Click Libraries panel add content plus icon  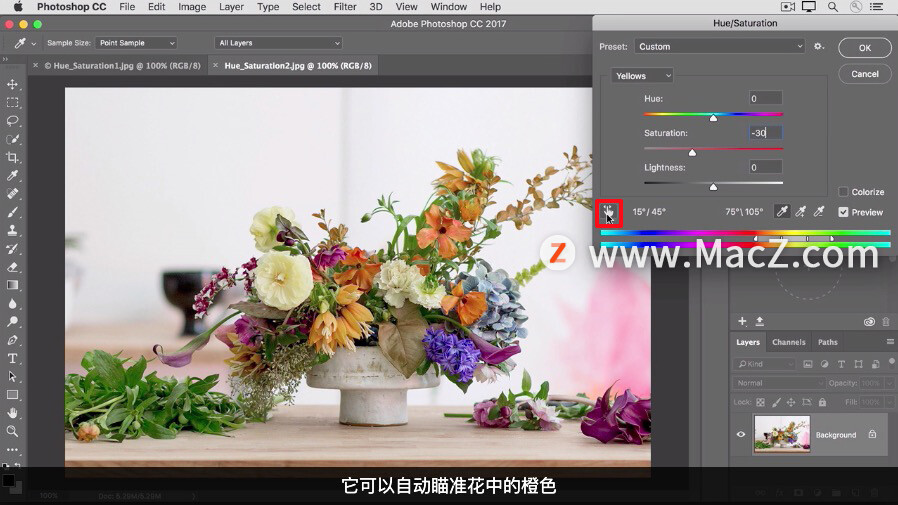pyautogui.click(x=742, y=321)
